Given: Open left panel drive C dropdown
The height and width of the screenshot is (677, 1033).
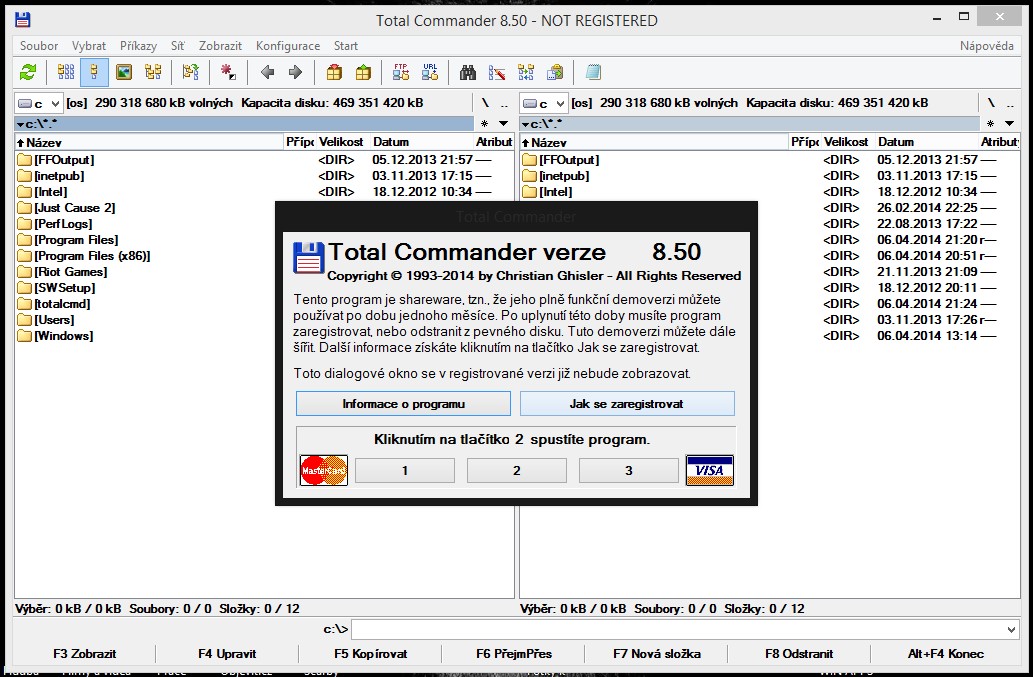Looking at the screenshot, I should pos(39,103).
